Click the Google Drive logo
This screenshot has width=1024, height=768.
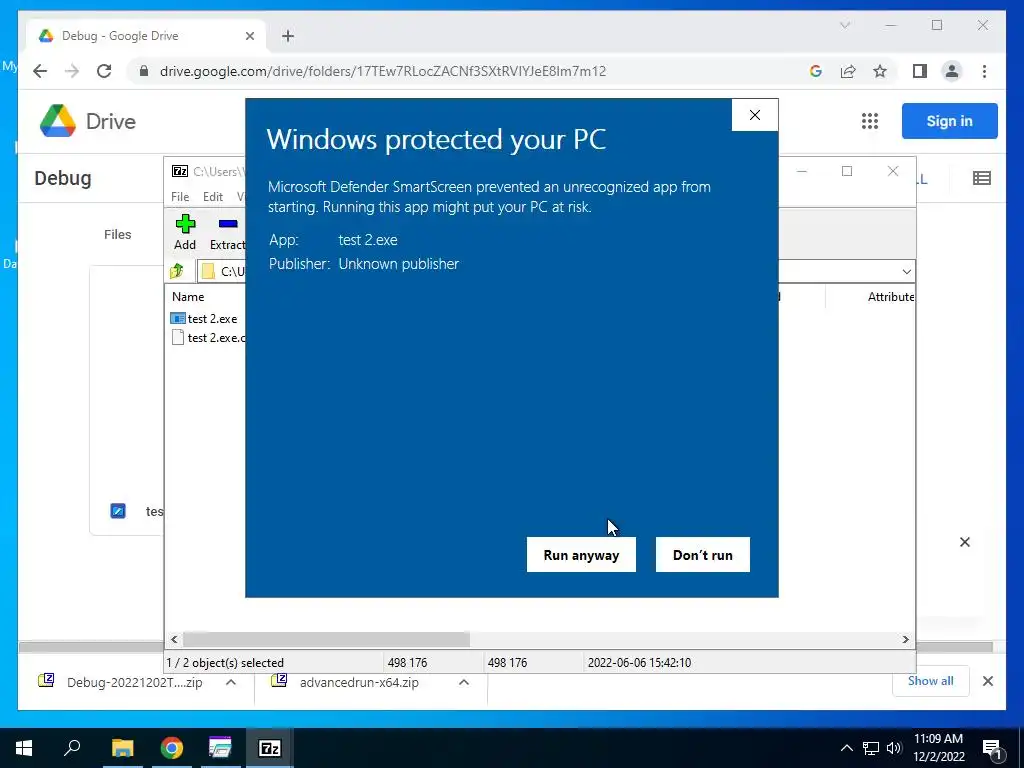[88, 121]
